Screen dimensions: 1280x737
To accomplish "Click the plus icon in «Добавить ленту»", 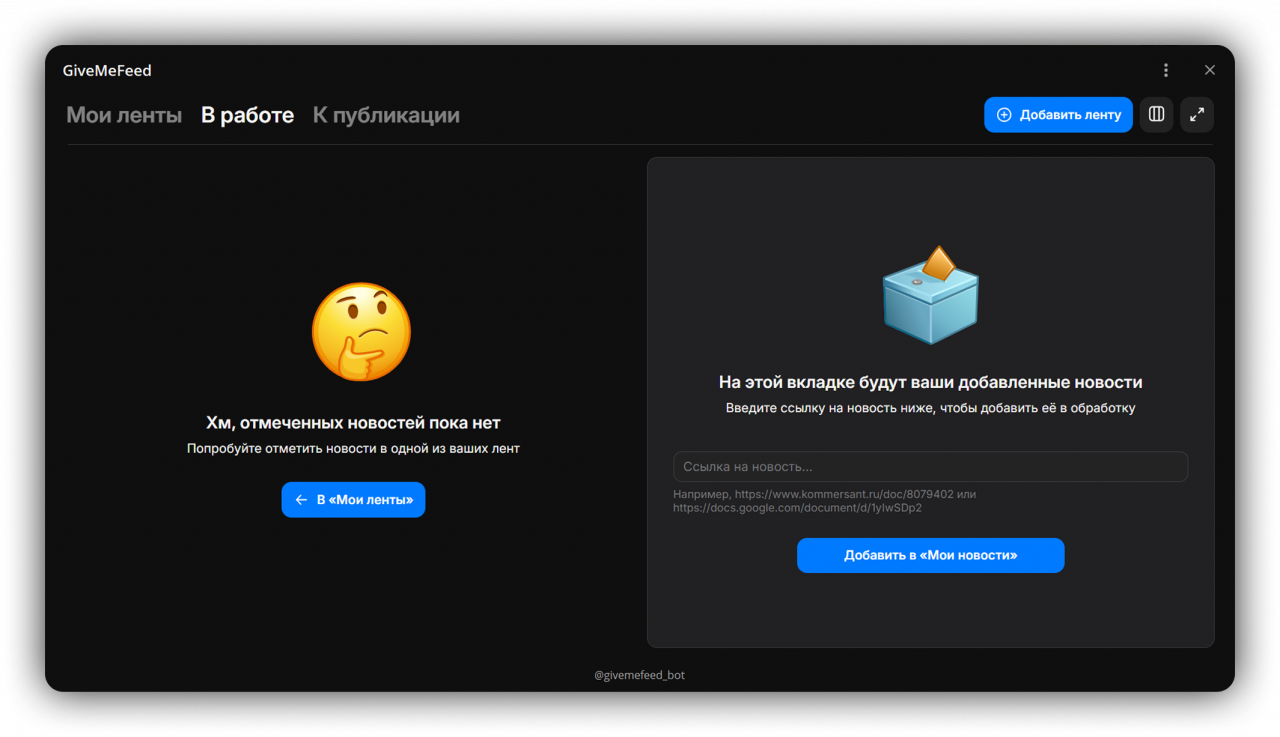I will coord(1004,115).
